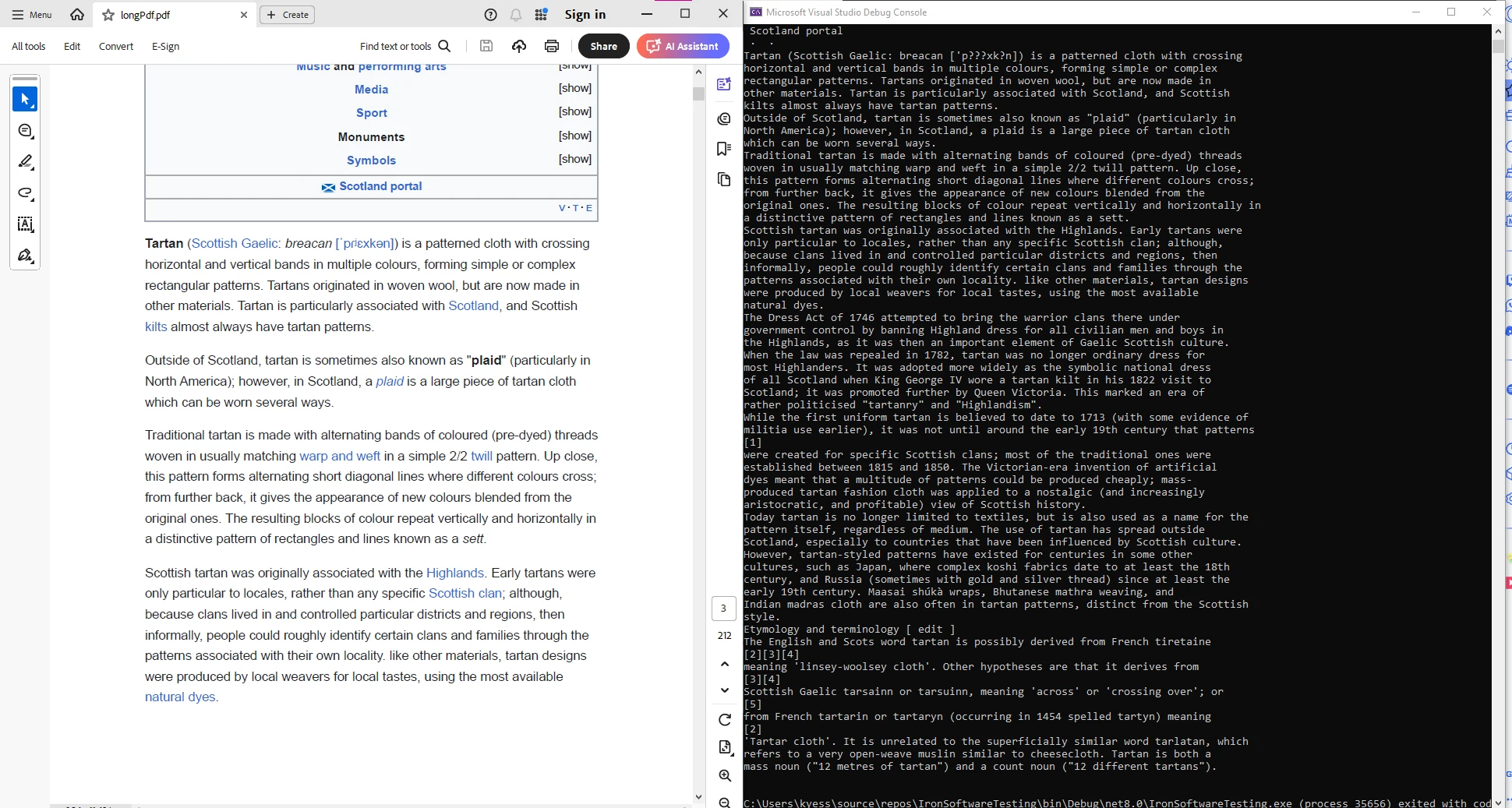
Task: Click the Share button
Action: (603, 46)
